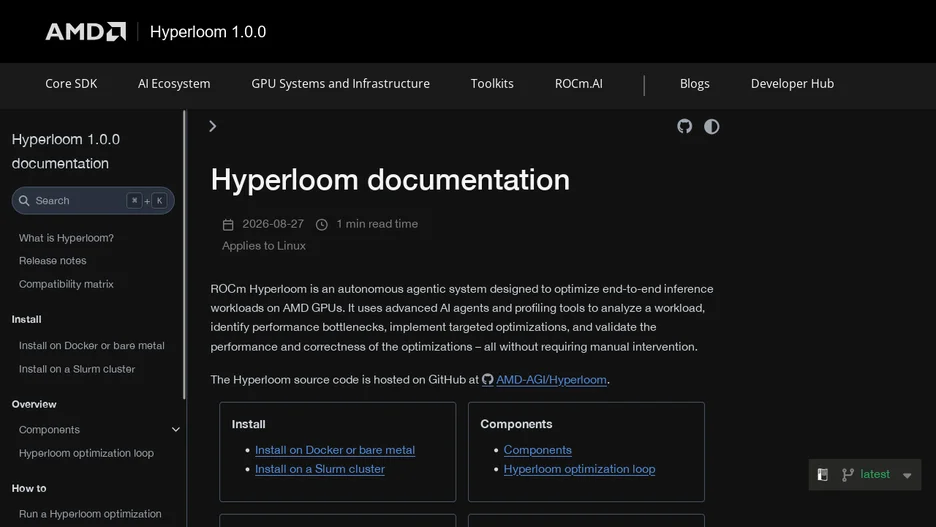The image size is (936, 527).
Task: Click the small GitHub icon before AMD-AGI link
Action: click(x=488, y=380)
